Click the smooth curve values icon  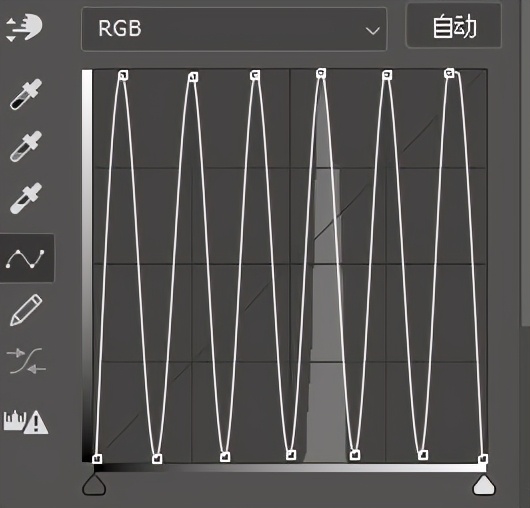click(x=26, y=361)
